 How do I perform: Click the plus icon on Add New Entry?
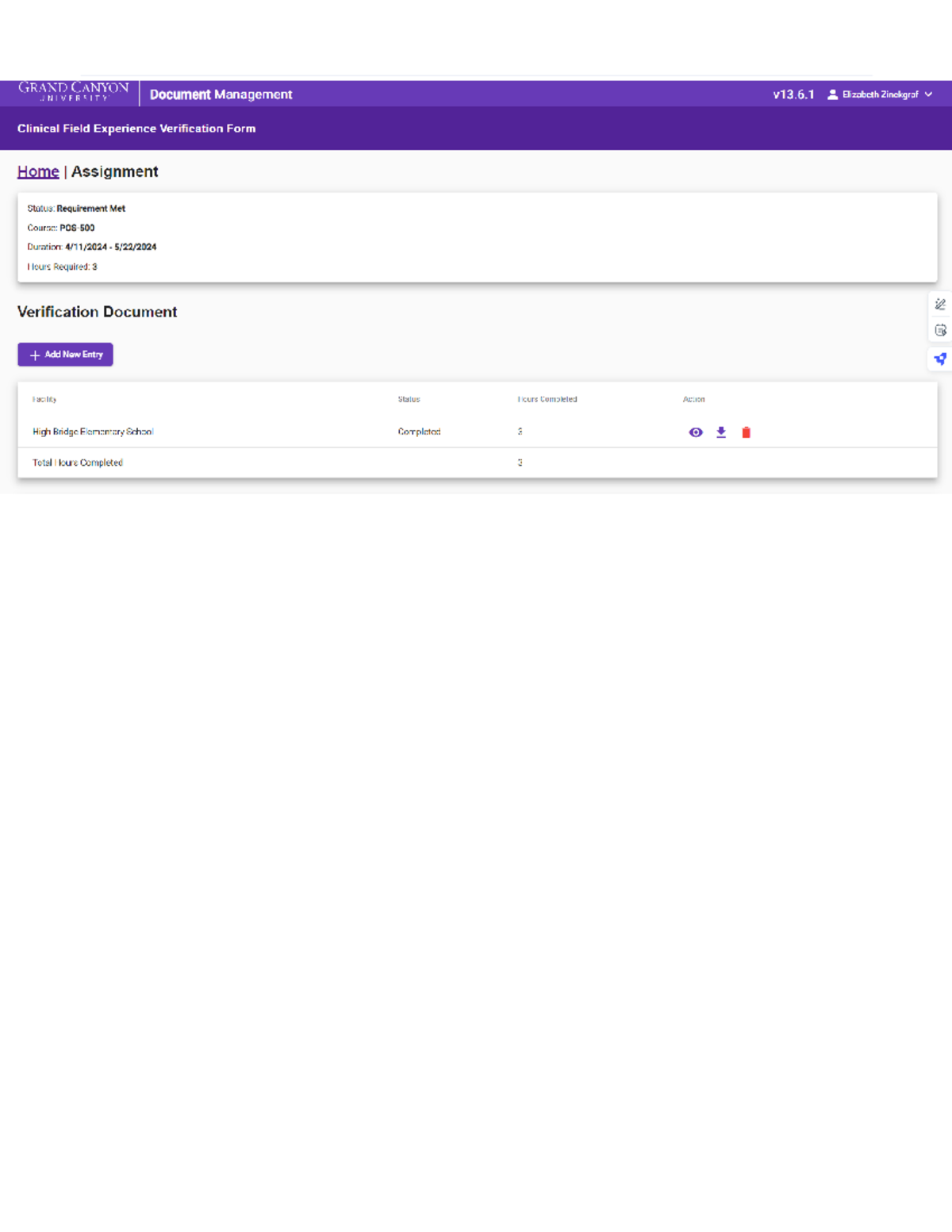pos(35,355)
